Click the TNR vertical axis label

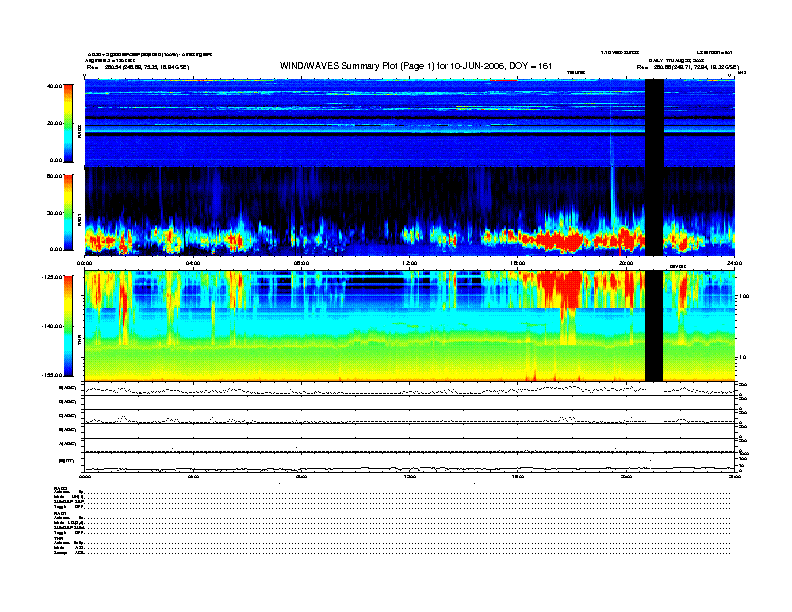(79, 341)
